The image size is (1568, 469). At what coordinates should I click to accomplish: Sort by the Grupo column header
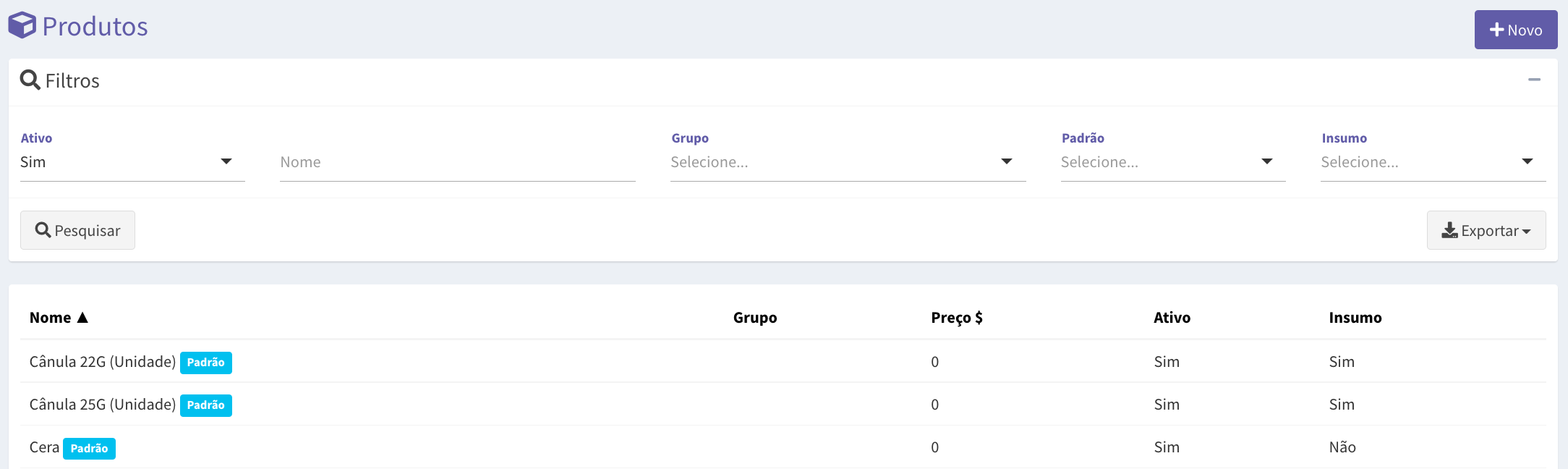(755, 317)
